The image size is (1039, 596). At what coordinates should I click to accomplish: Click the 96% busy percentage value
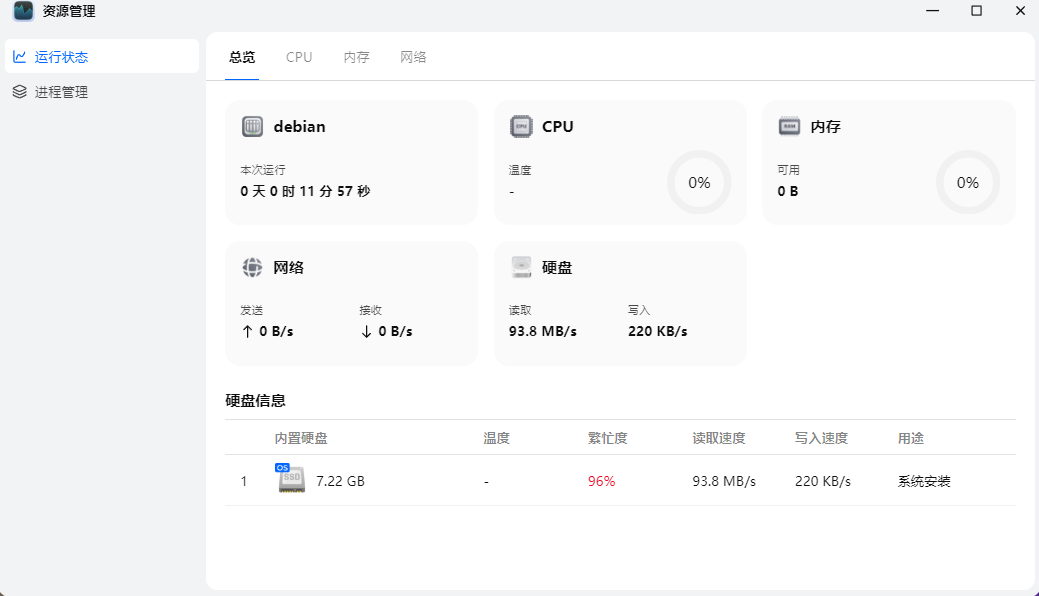coord(604,480)
